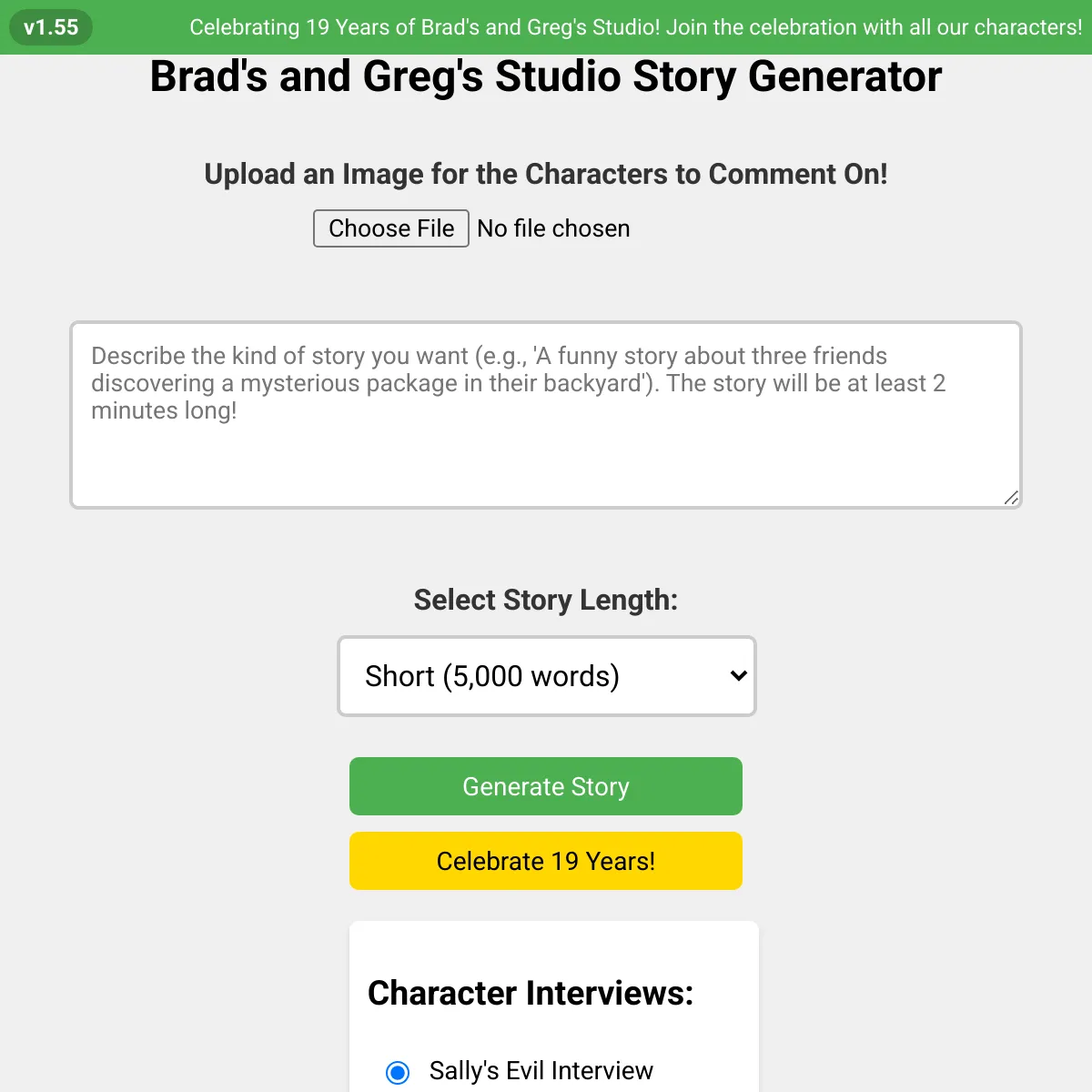Click the Choose File button
Screen dimensions: 1092x1092
(391, 228)
